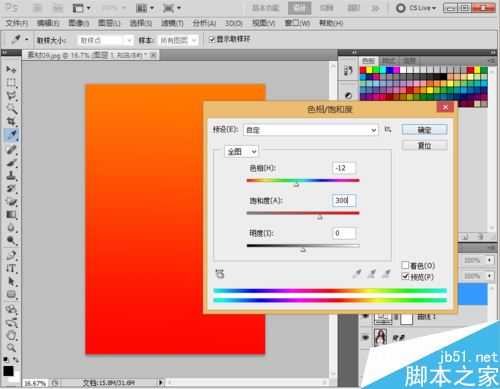Image resolution: width=500 pixels, height=389 pixels.
Task: Open preset options icon beside preset dropdown
Action: pyautogui.click(x=388, y=129)
